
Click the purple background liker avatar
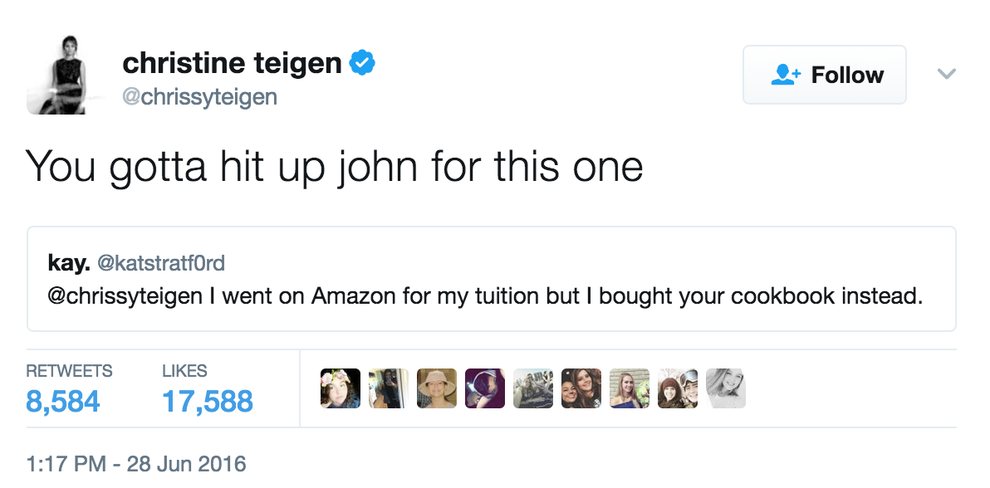click(485, 389)
